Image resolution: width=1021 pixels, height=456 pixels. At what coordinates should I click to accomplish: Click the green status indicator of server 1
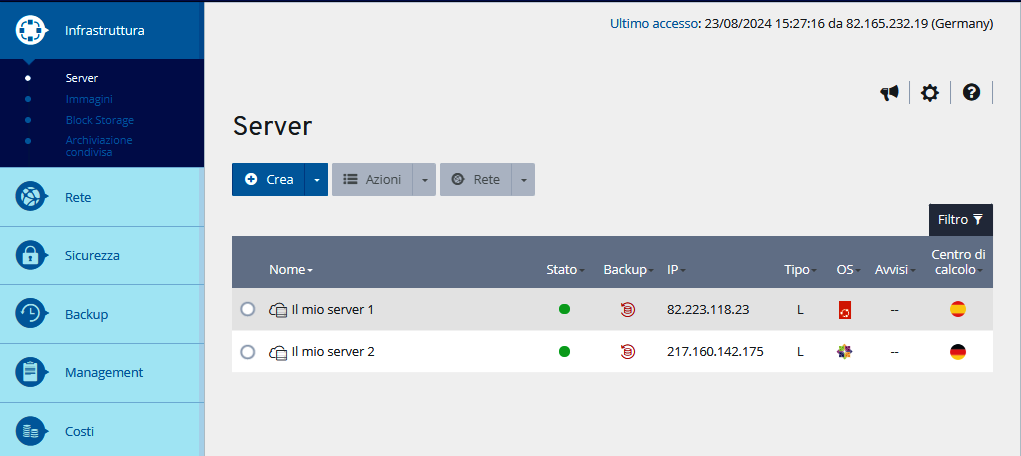[564, 310]
